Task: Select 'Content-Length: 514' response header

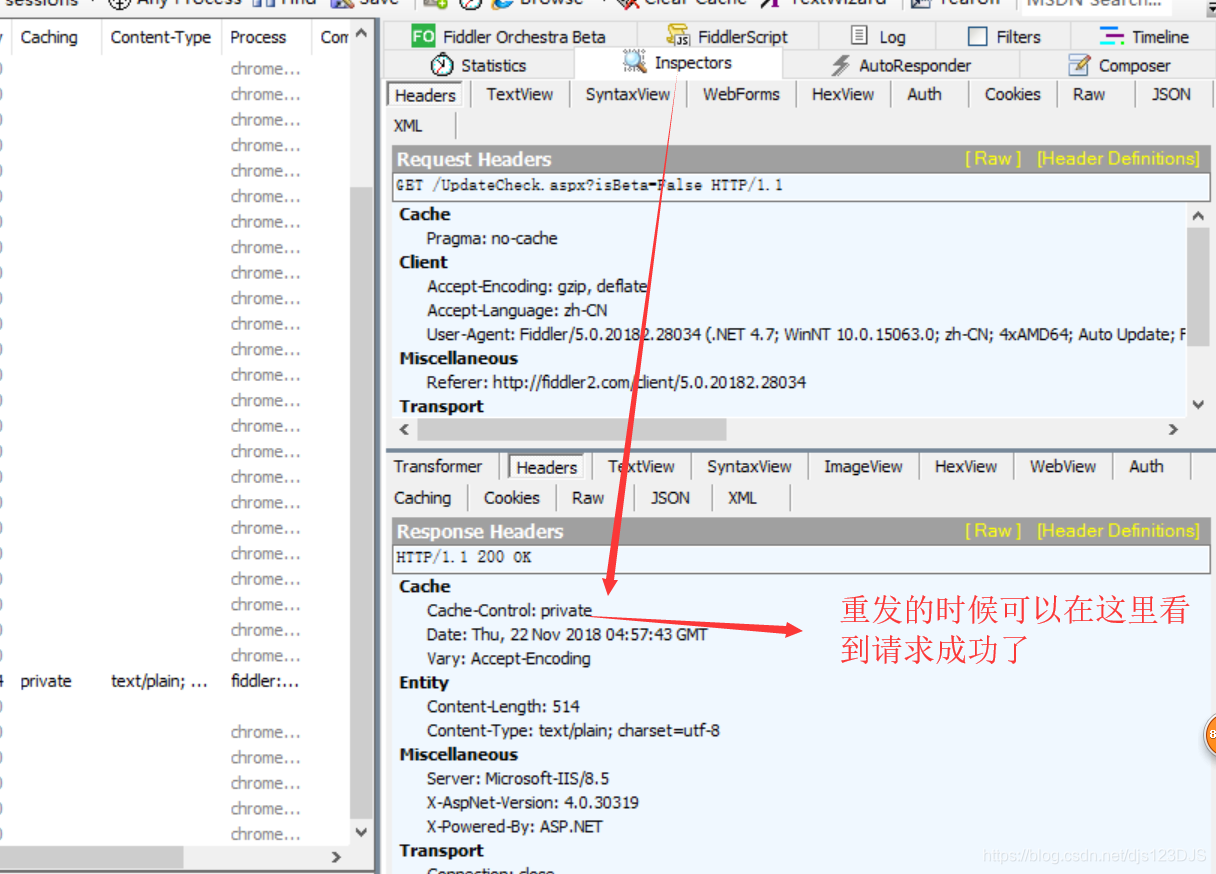Action: click(x=503, y=706)
